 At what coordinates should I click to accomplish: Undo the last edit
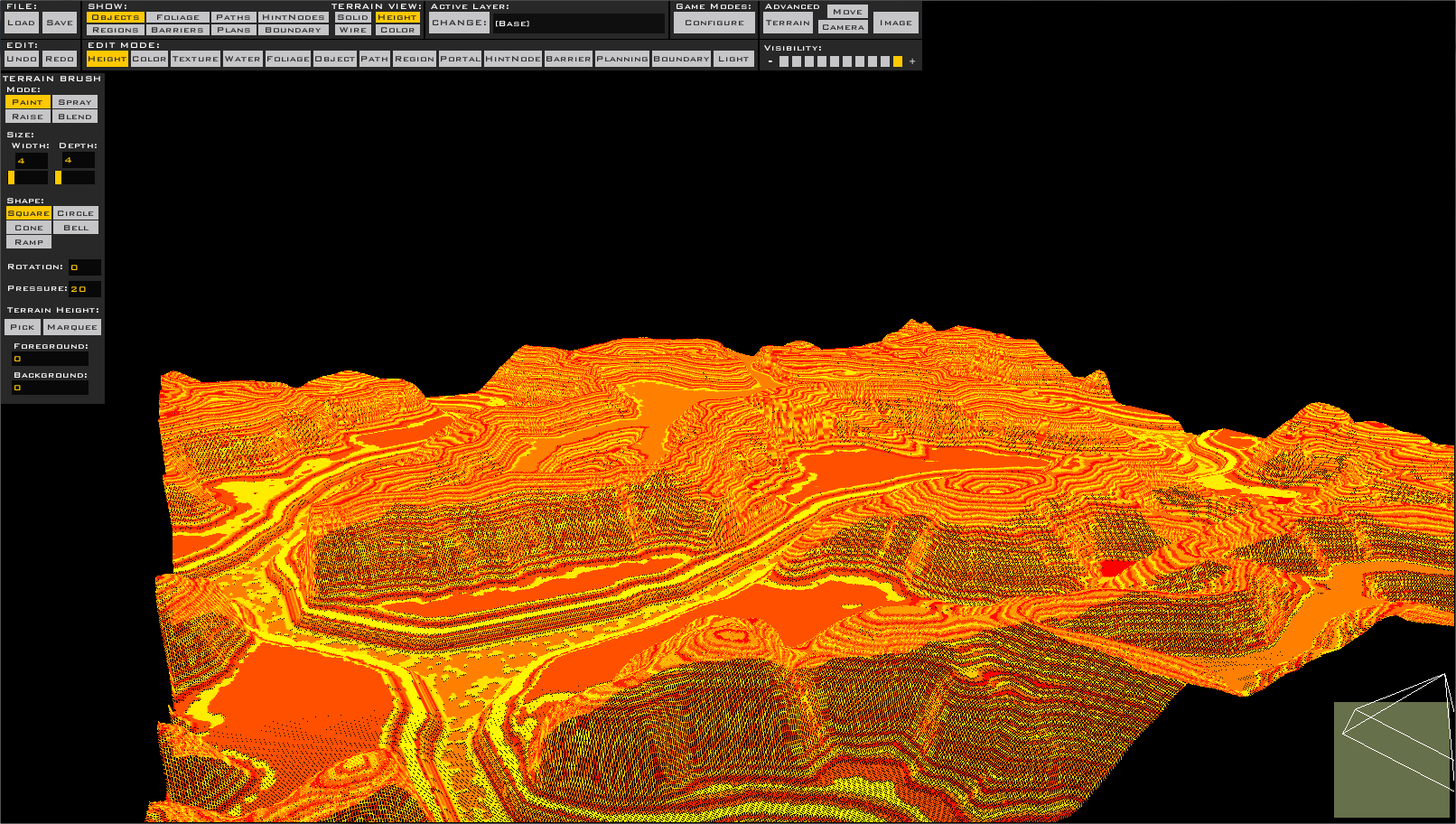[22, 59]
